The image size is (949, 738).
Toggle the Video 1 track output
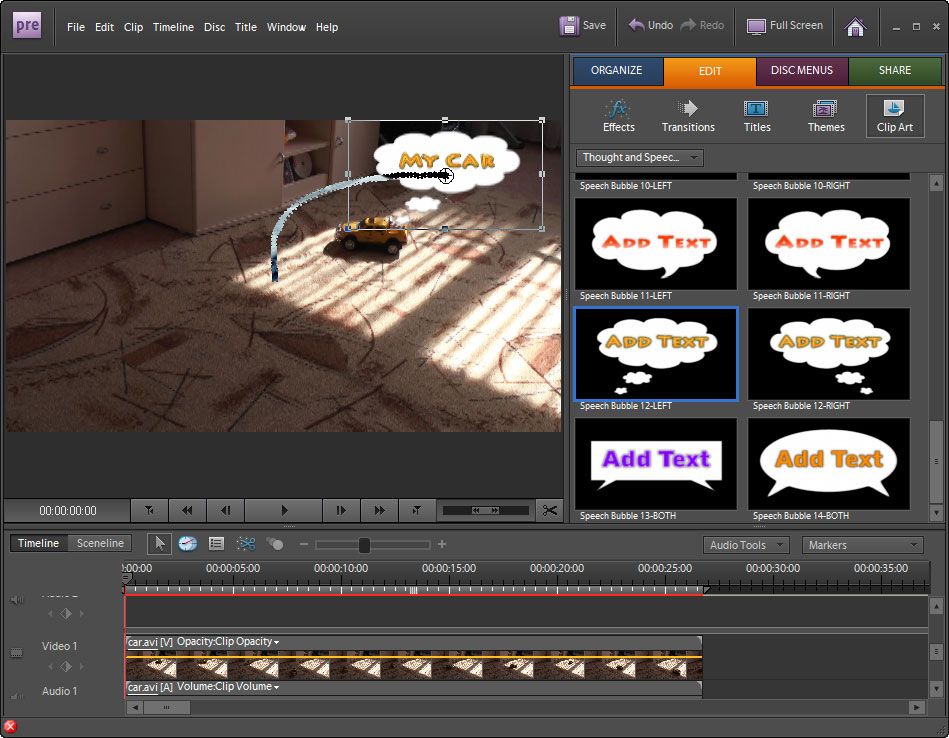click(16, 652)
